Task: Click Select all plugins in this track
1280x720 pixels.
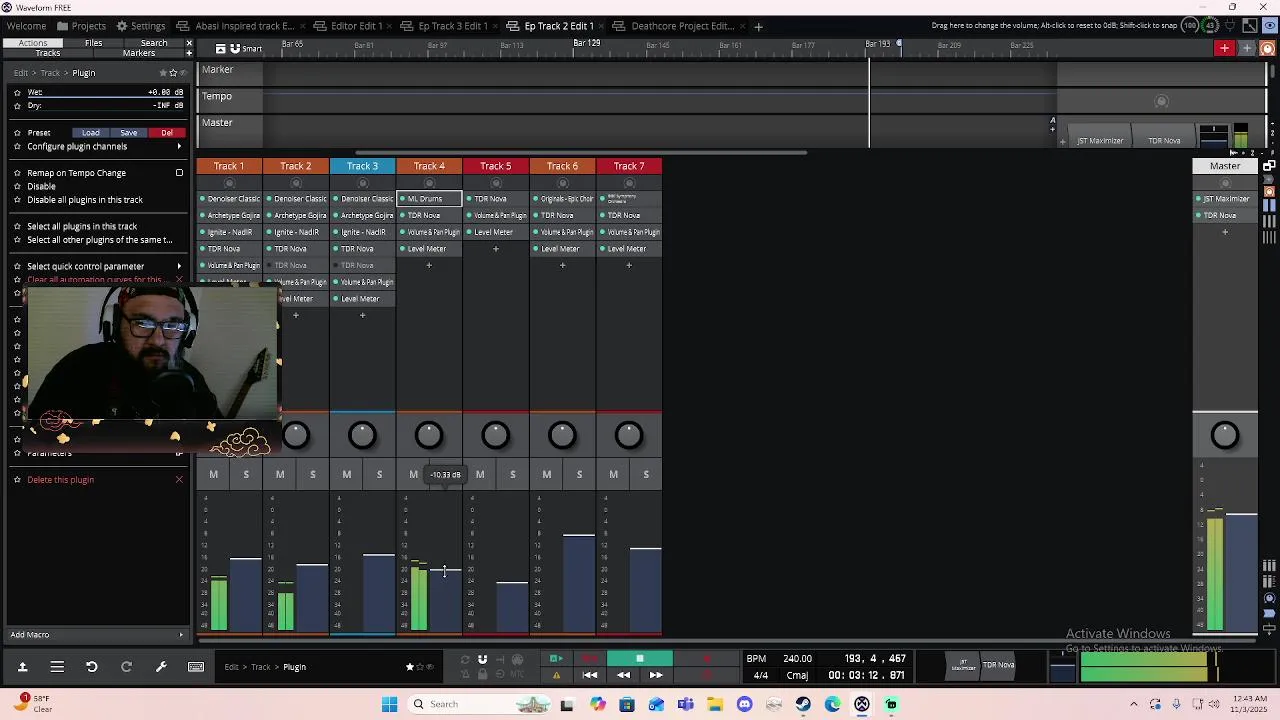Action: point(82,227)
